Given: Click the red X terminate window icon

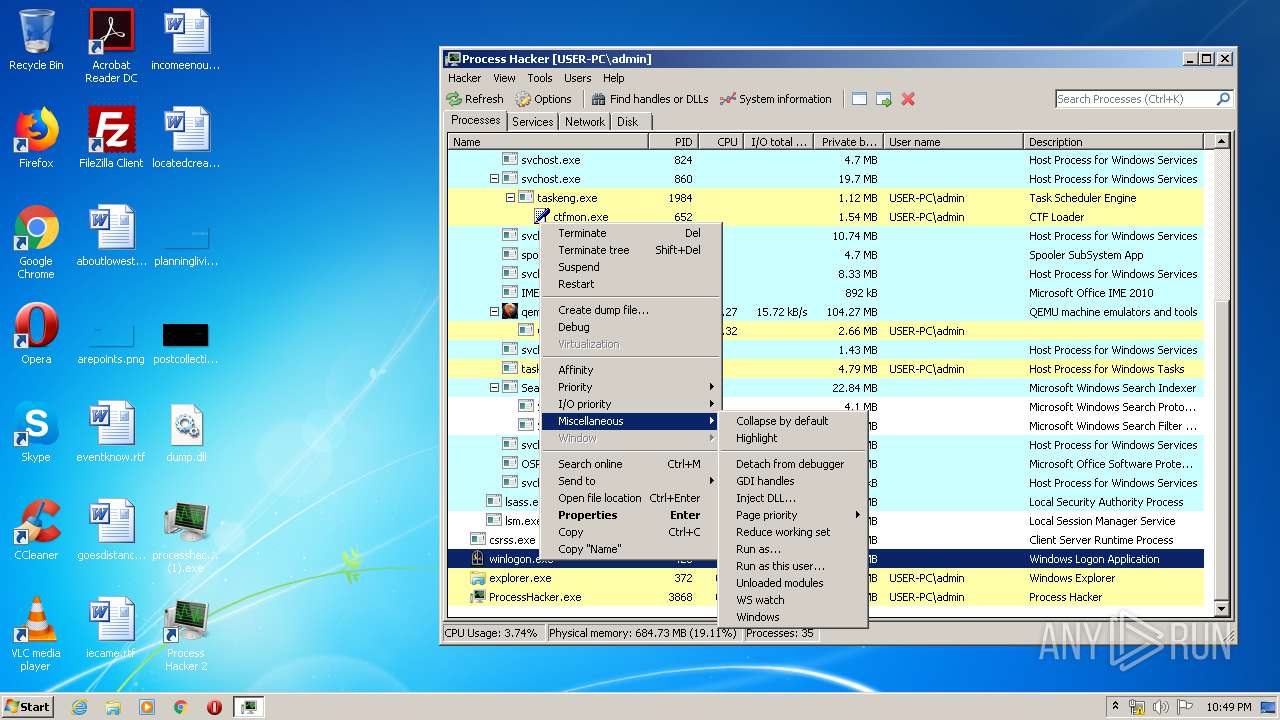Looking at the screenshot, I should click(x=908, y=99).
